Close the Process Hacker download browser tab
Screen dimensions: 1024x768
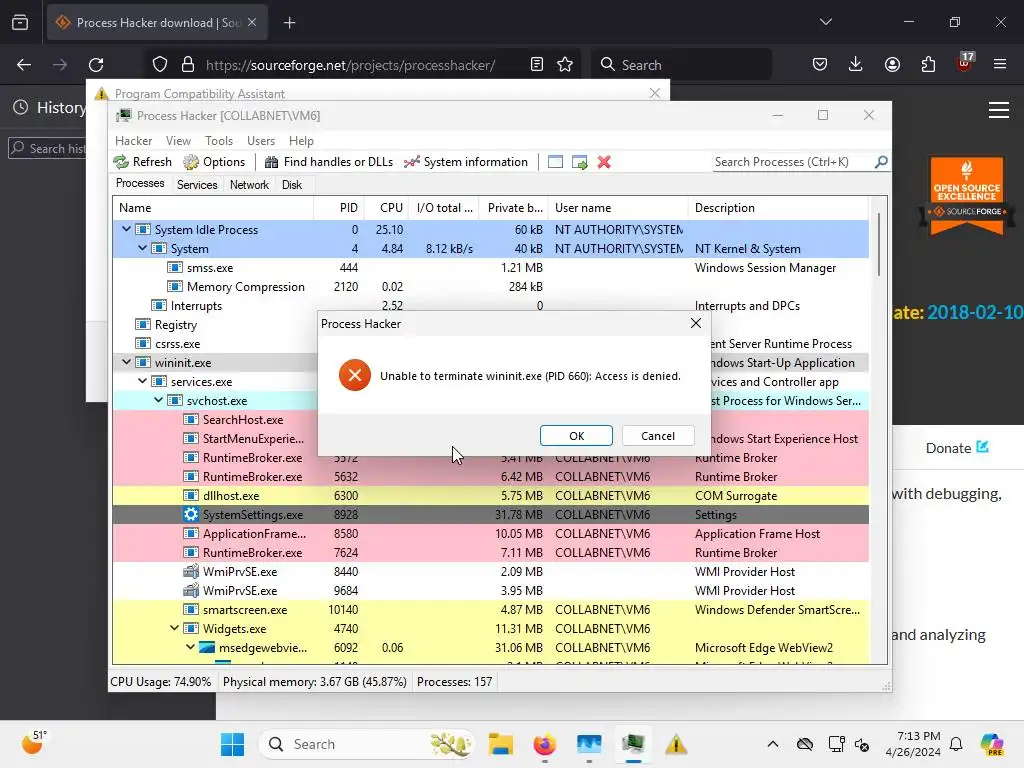coord(252,22)
